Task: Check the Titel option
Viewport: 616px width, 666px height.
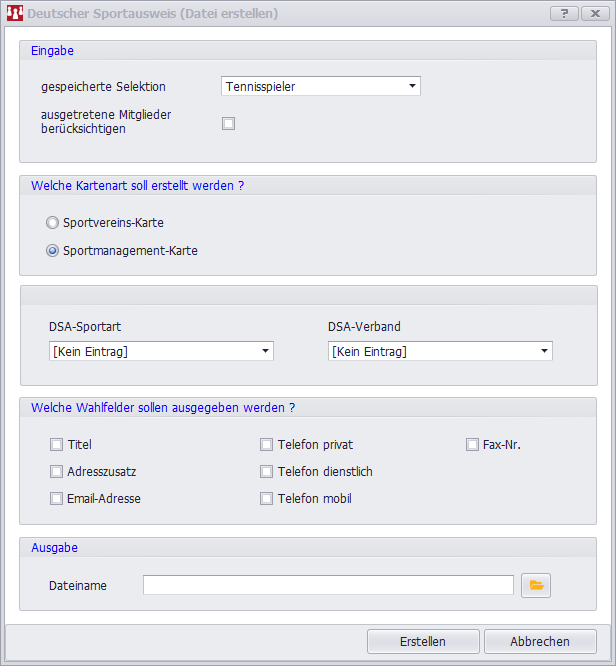Action: point(56,445)
